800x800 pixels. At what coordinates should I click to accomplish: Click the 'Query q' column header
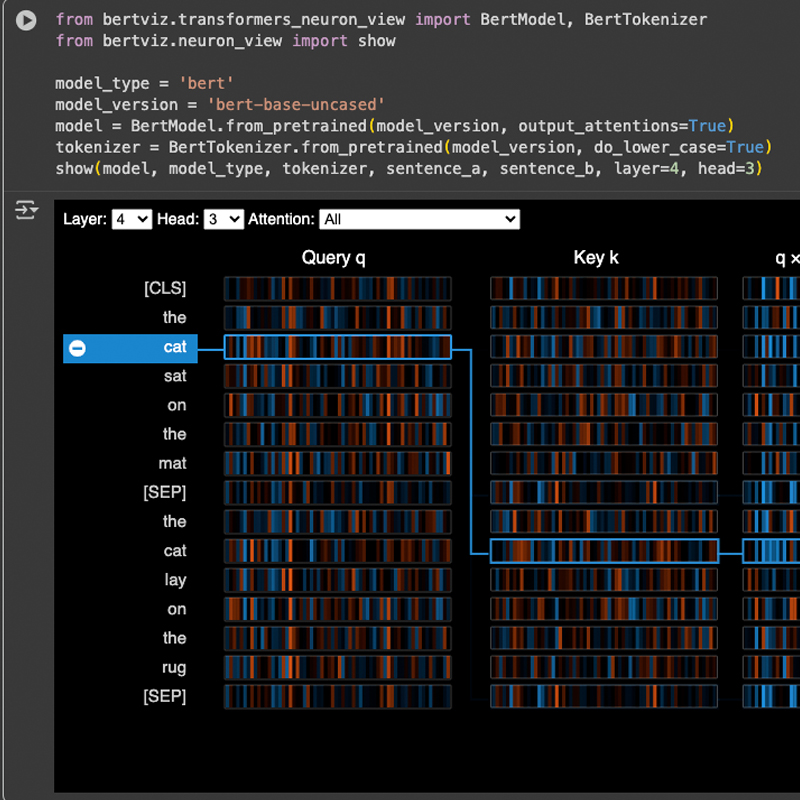click(333, 258)
